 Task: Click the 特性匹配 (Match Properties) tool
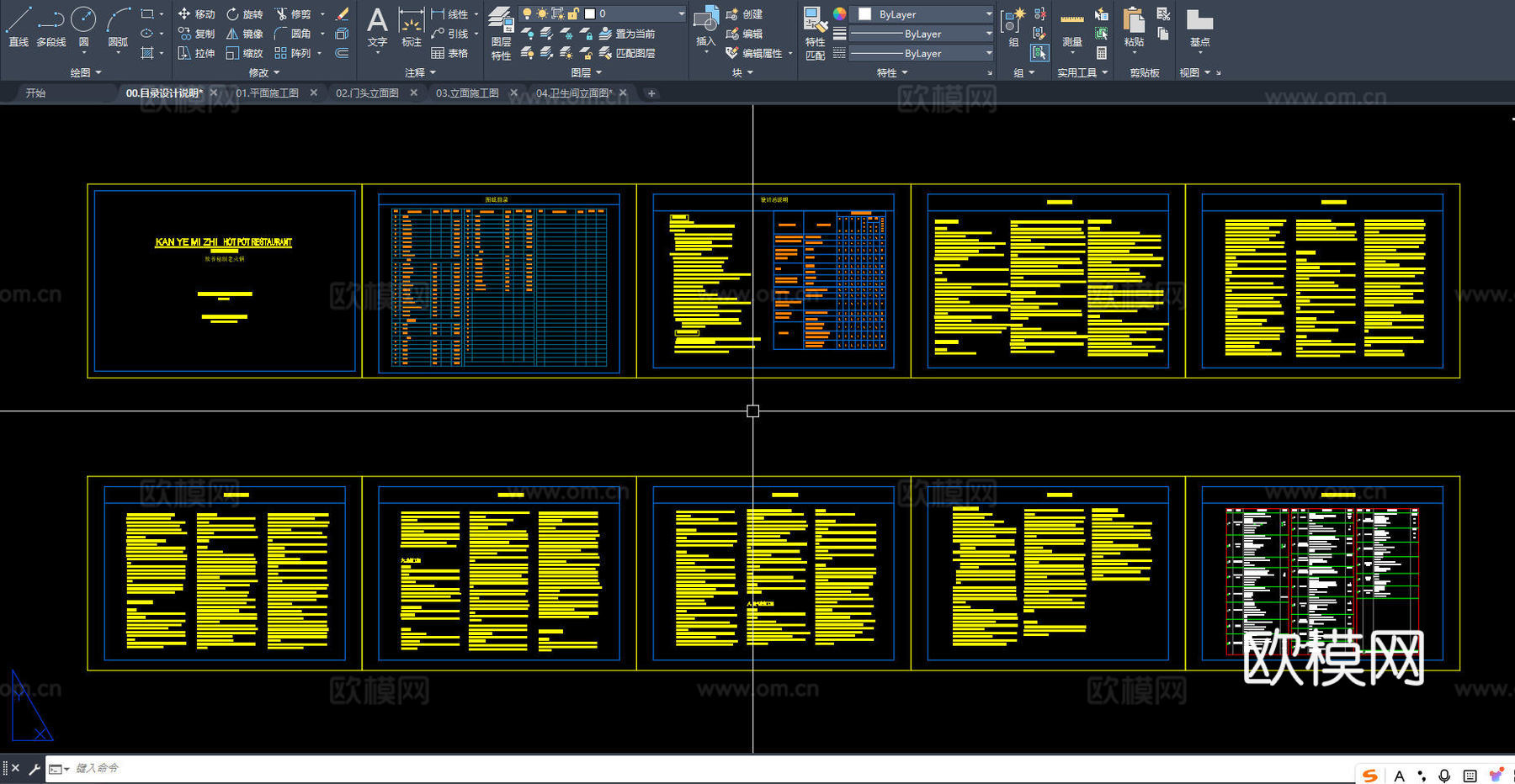815,32
